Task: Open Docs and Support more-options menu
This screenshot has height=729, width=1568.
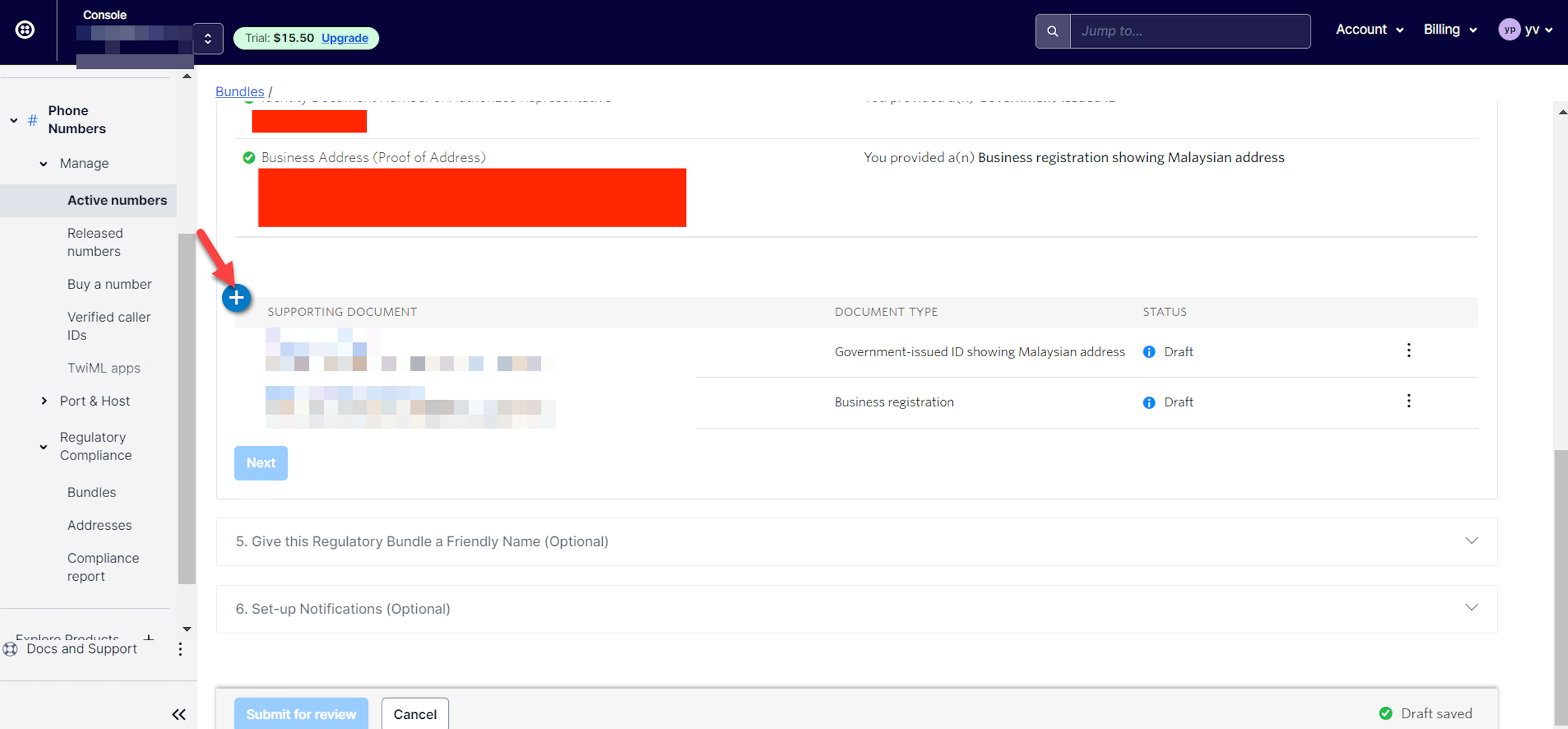Action: tap(180, 649)
